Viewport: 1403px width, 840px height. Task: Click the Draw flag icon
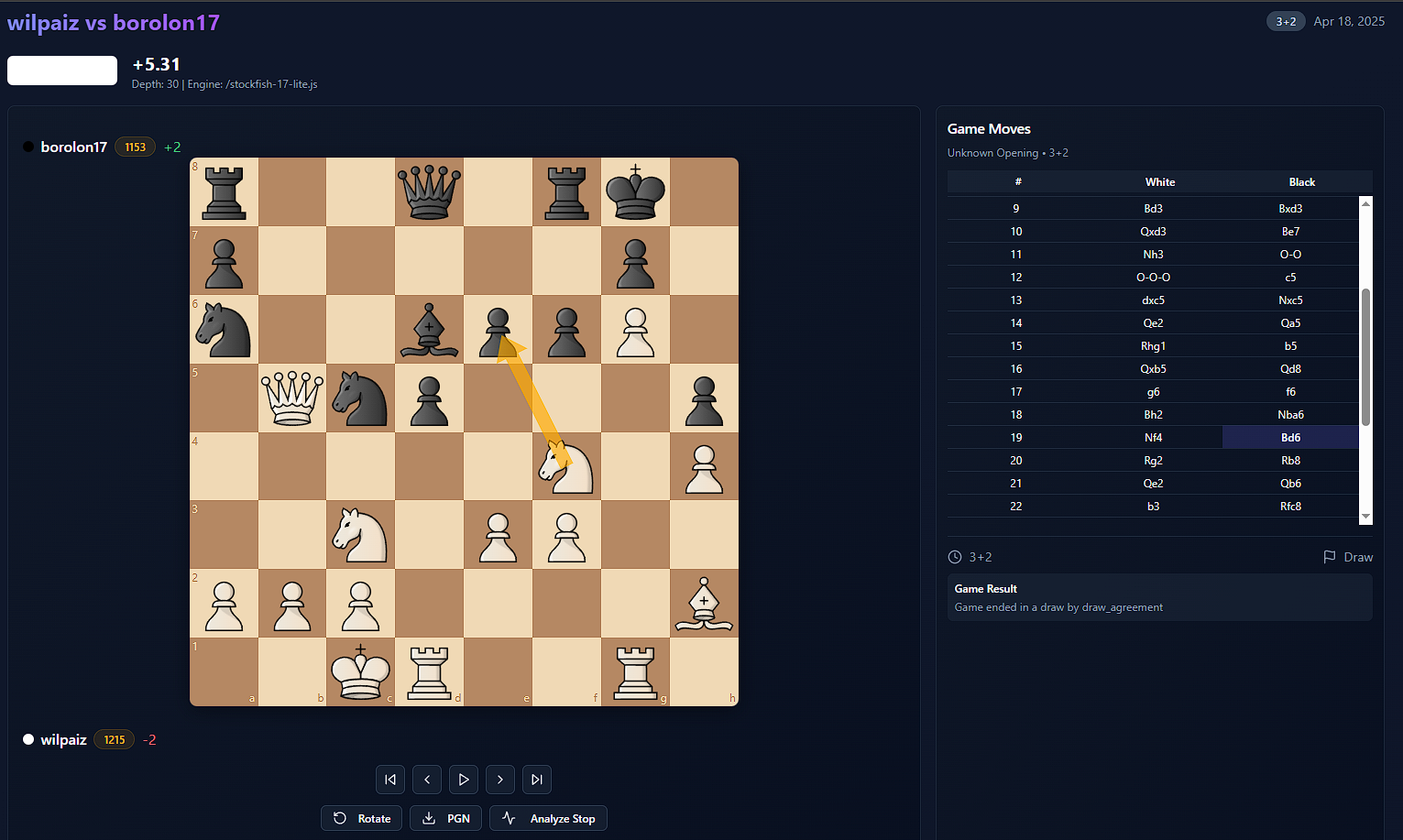1328,556
